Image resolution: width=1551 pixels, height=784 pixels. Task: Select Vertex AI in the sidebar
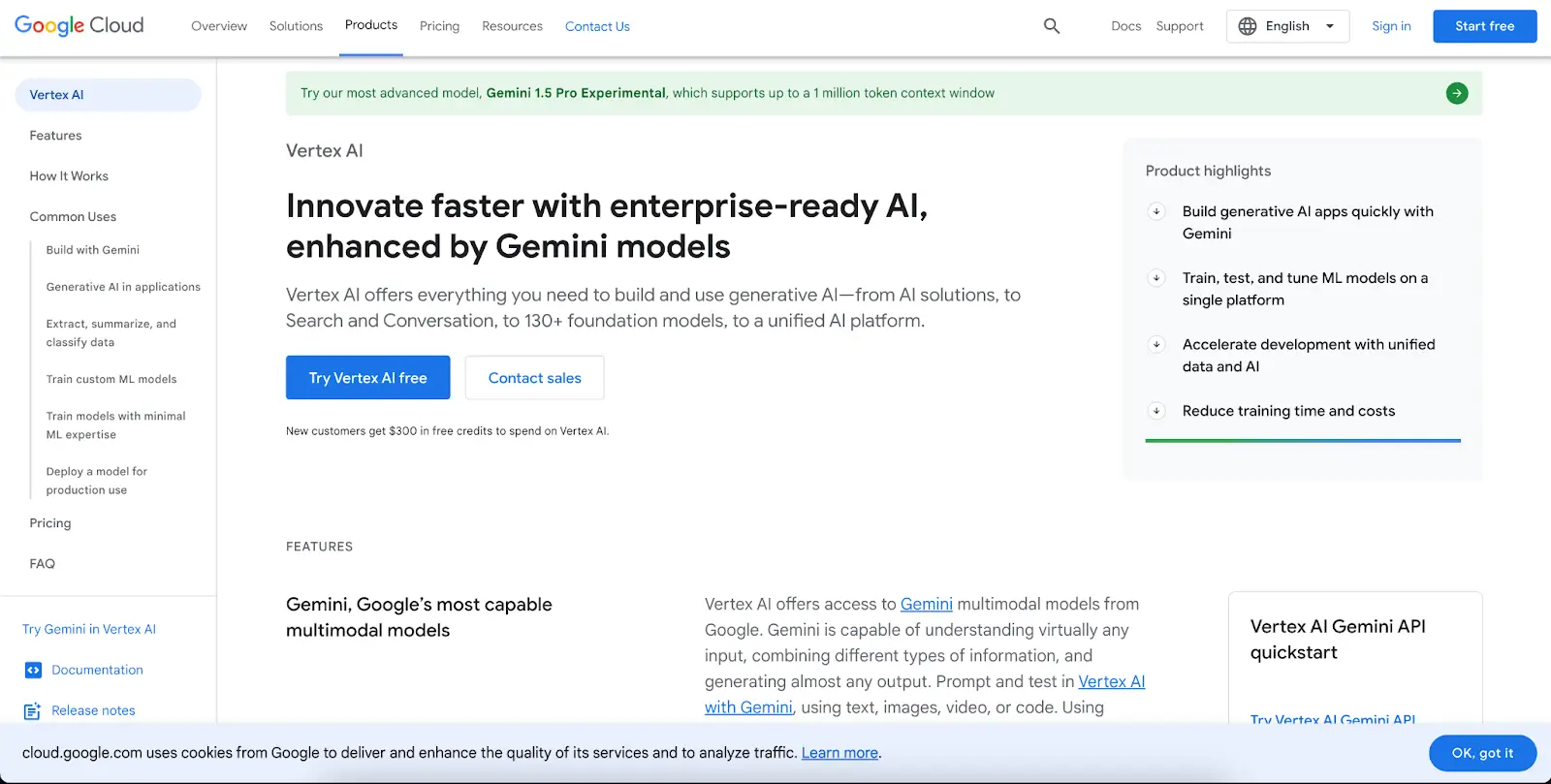tap(108, 95)
